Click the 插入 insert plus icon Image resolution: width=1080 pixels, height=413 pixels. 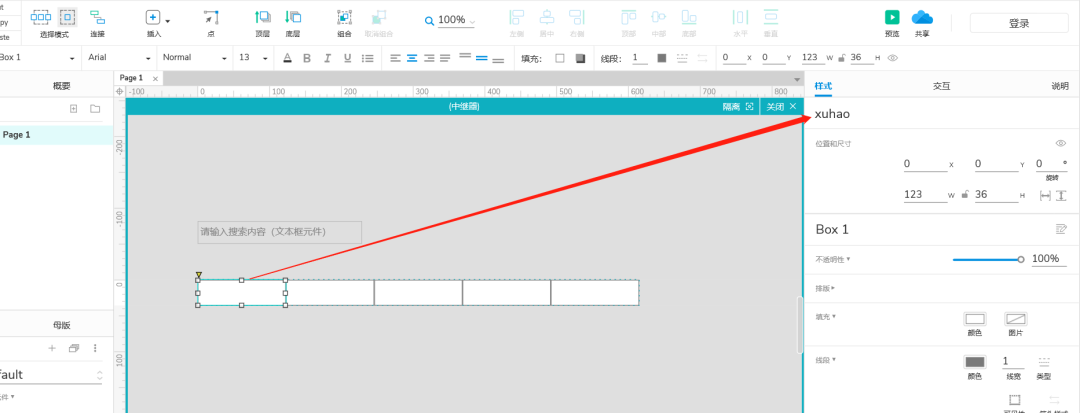[153, 18]
